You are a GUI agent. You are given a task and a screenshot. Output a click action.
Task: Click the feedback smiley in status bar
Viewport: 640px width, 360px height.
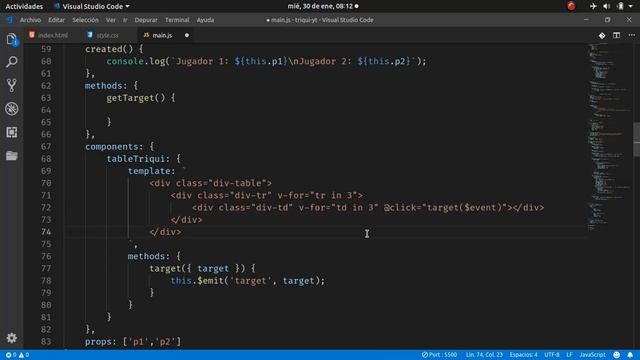click(x=617, y=355)
